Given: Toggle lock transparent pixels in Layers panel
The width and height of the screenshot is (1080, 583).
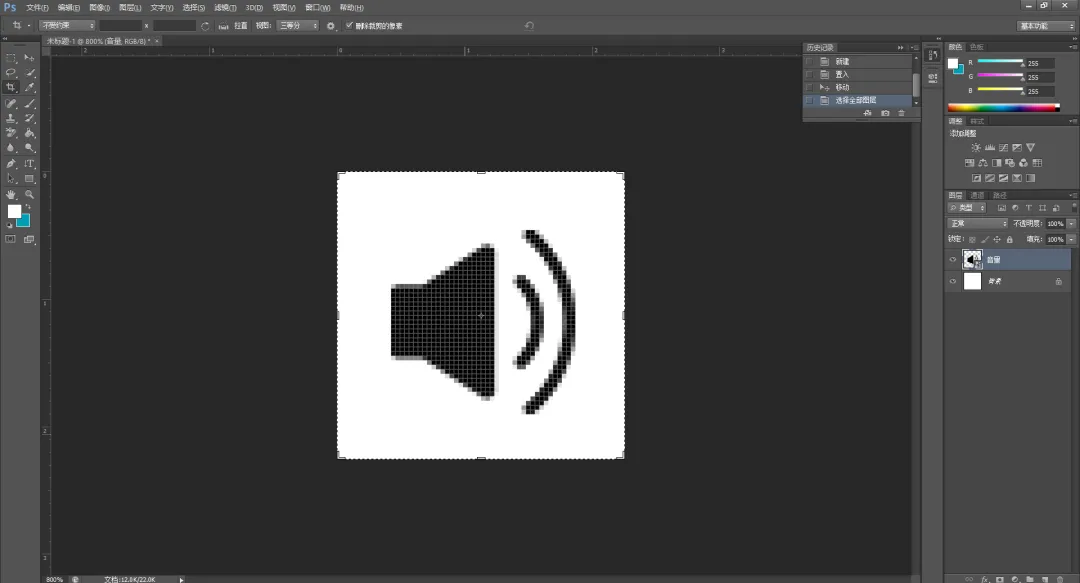Looking at the screenshot, I should [x=973, y=240].
